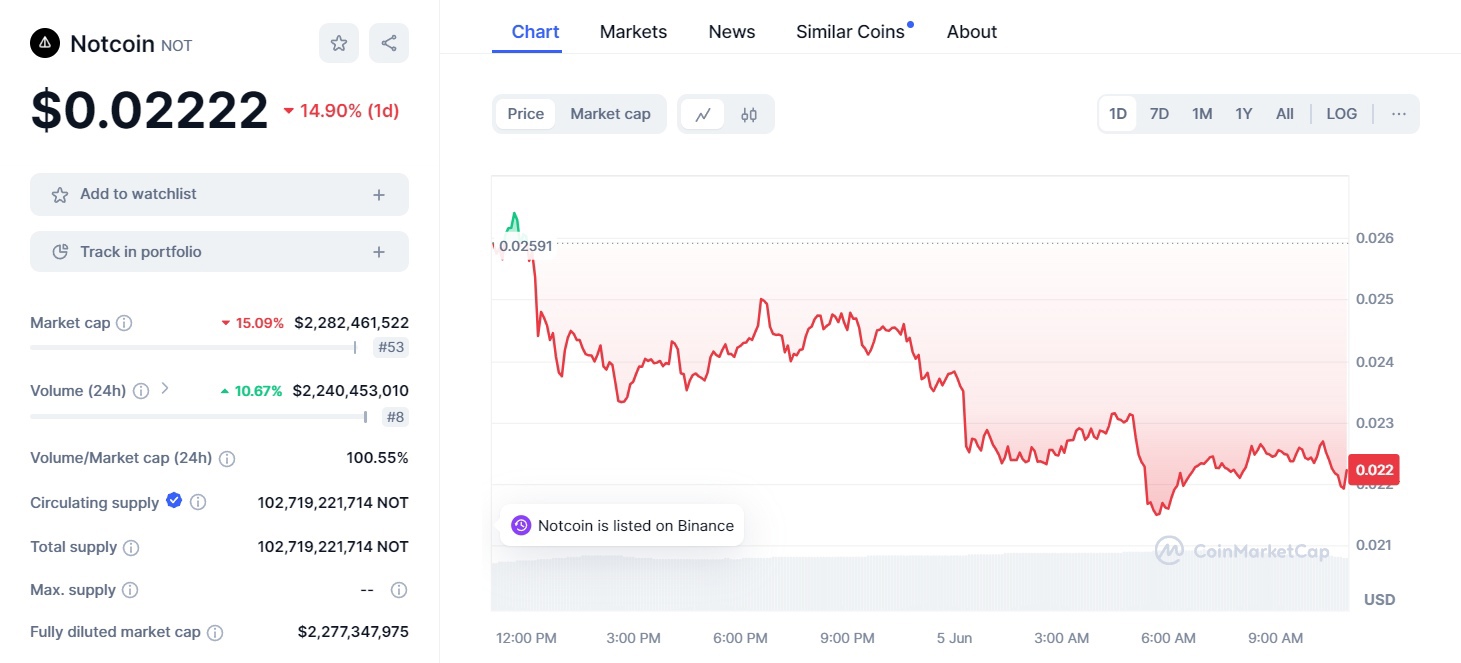Switch to candlestick chart view

749,114
